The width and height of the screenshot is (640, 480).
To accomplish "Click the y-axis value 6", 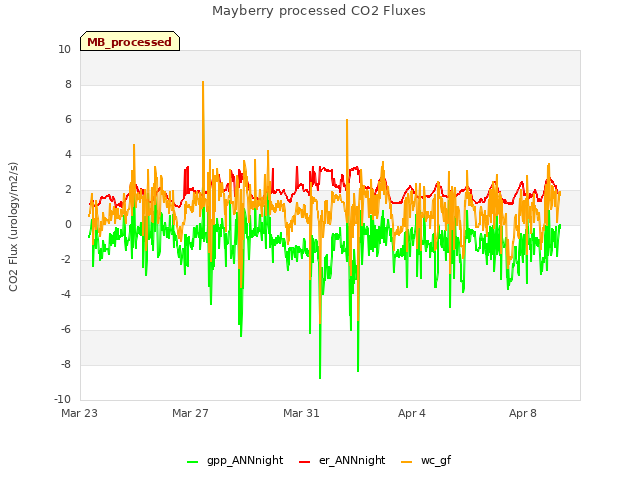I will [x=68, y=120].
